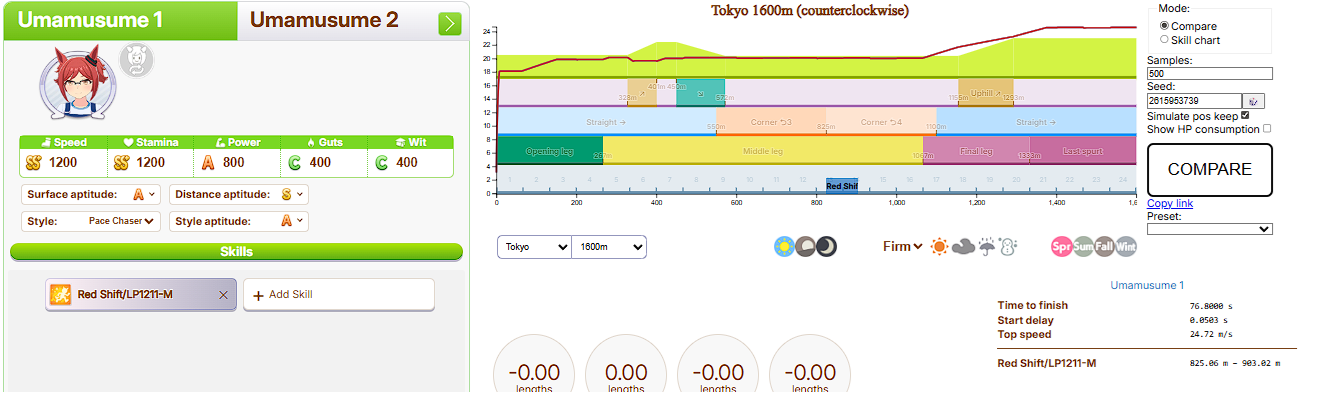The width and height of the screenshot is (1325, 402).
Task: Click the Opening leg chart segment
Action: coord(550,151)
